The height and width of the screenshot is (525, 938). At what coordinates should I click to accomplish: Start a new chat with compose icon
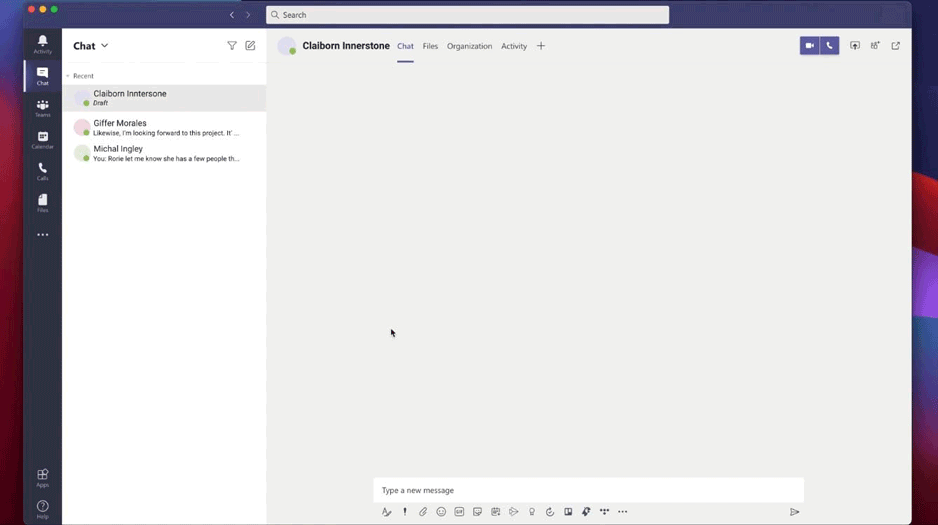(x=250, y=45)
